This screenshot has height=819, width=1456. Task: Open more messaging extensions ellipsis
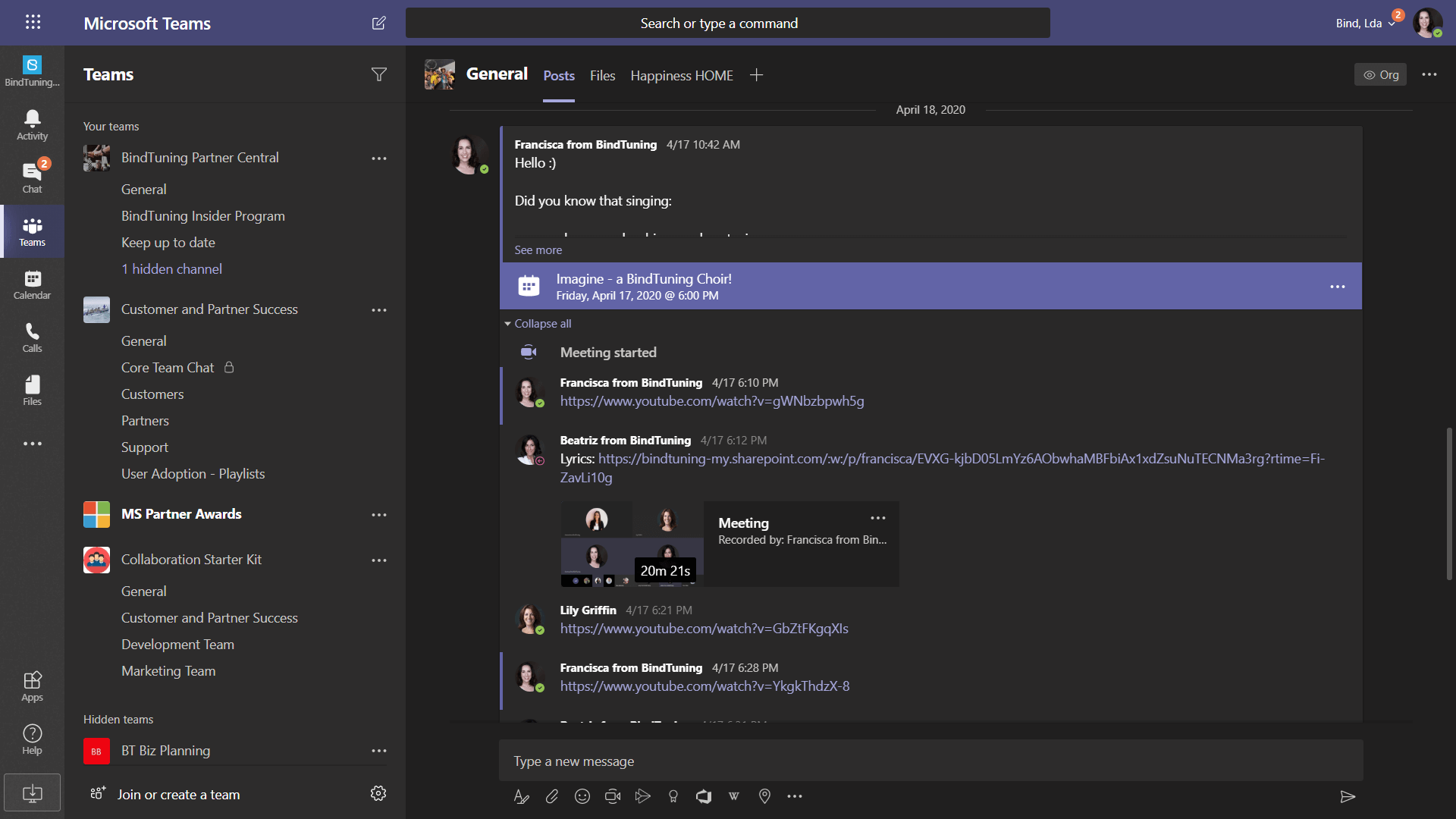coord(794,796)
